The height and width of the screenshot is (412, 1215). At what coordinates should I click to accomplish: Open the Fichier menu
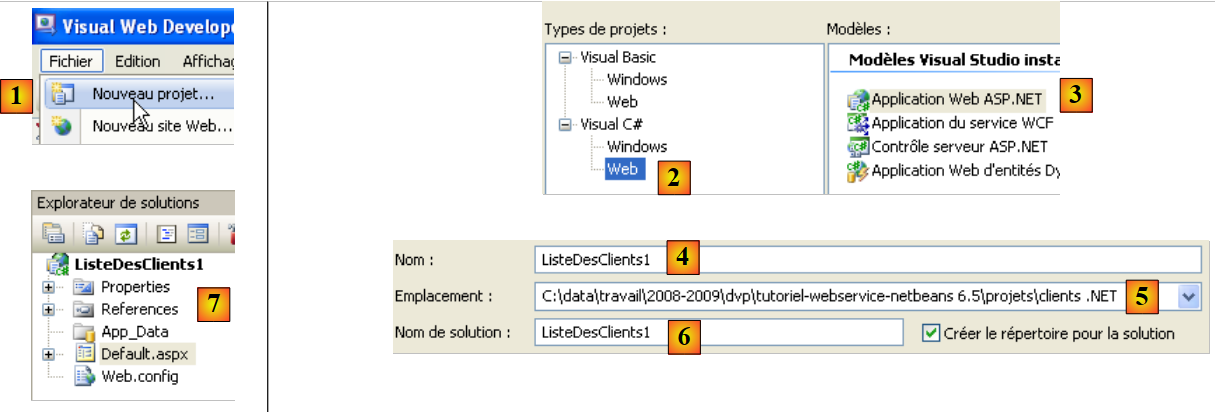tap(70, 61)
